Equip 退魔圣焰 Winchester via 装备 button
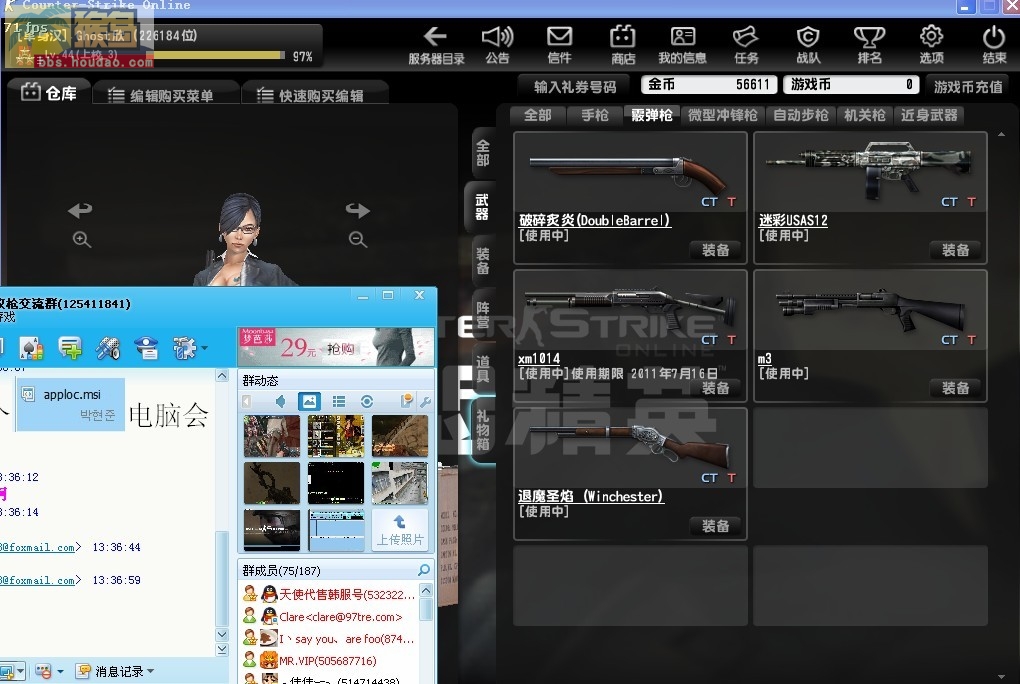This screenshot has width=1020, height=684. tap(716, 526)
